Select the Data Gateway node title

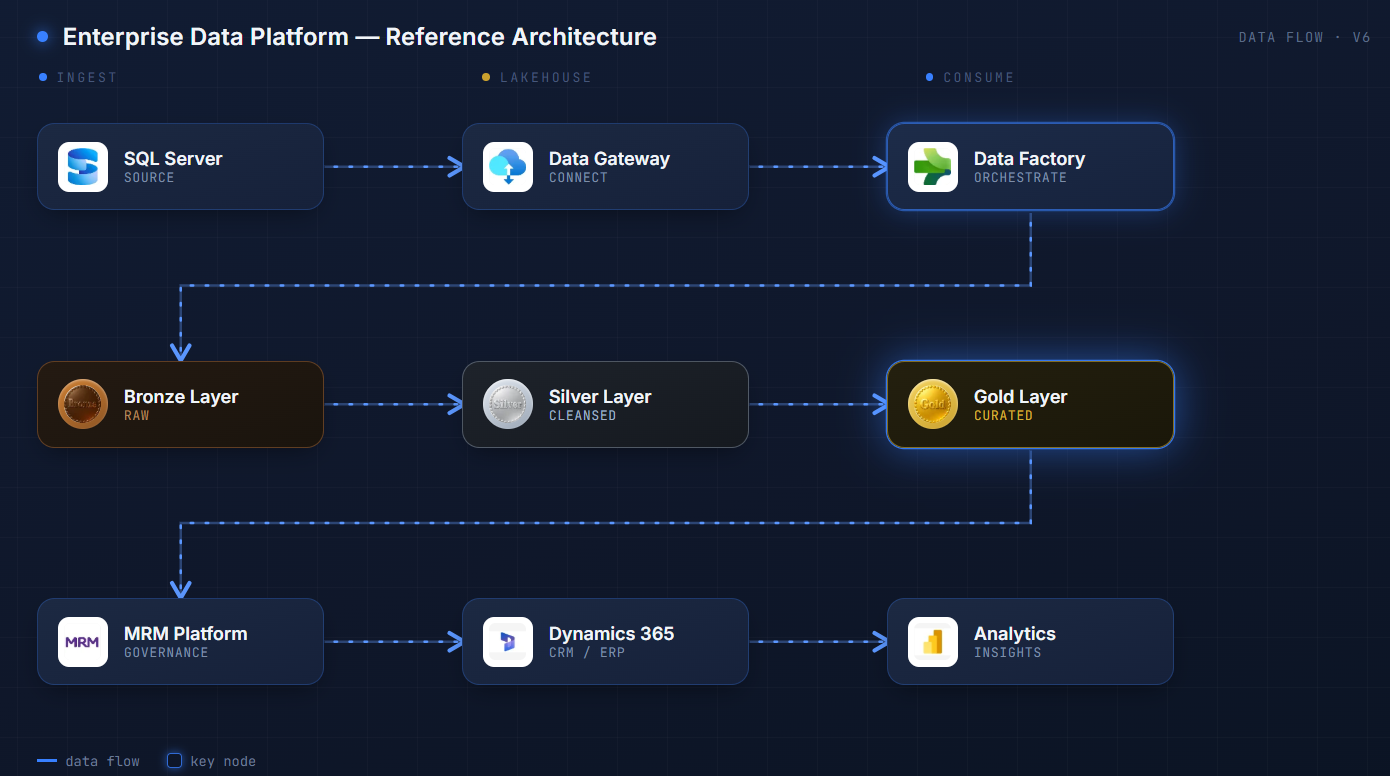click(609, 159)
